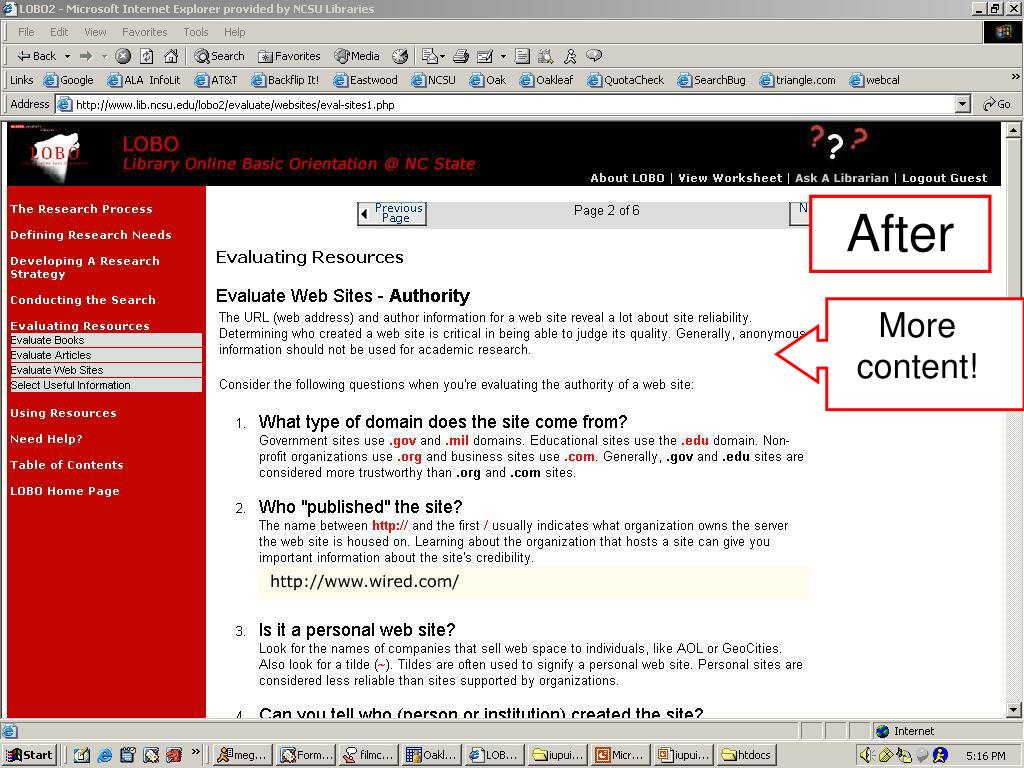Open the Ask A Librarian link

[842, 178]
